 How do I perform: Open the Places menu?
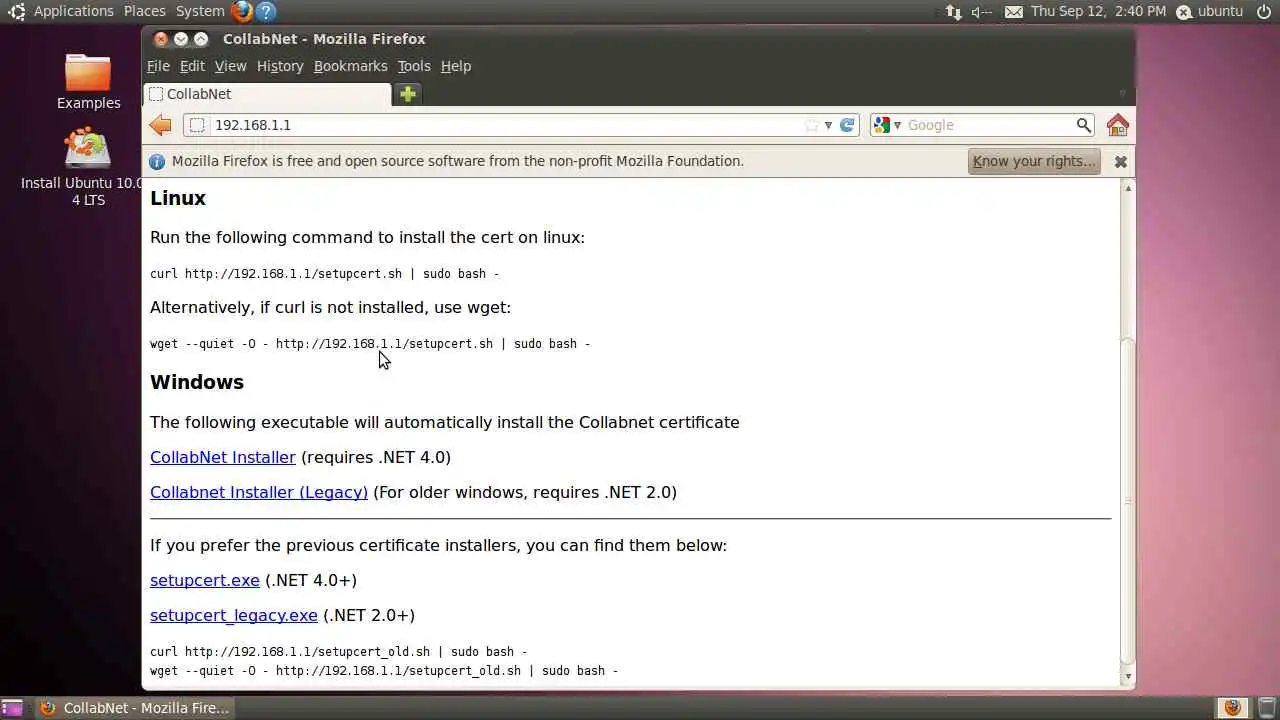[145, 11]
